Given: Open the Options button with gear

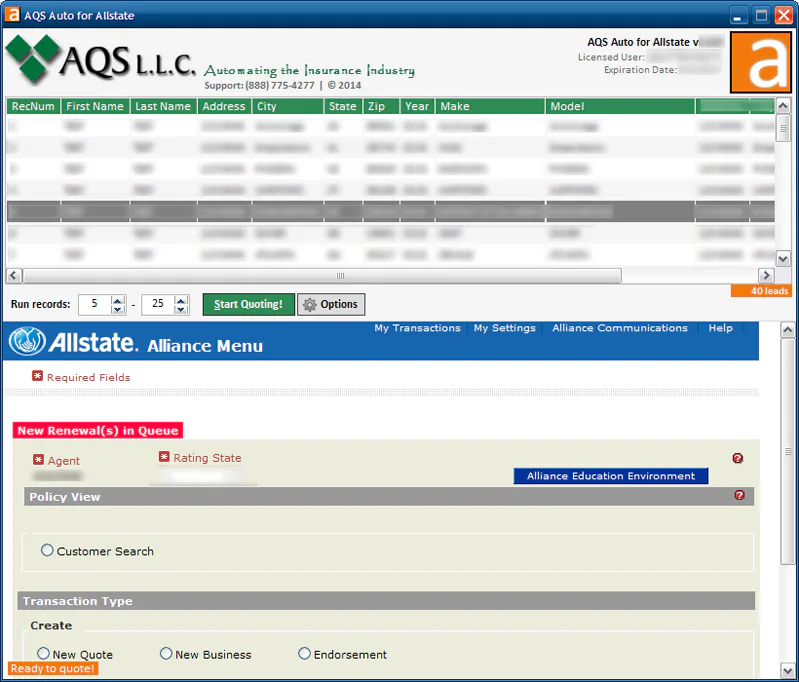Looking at the screenshot, I should pyautogui.click(x=331, y=304).
